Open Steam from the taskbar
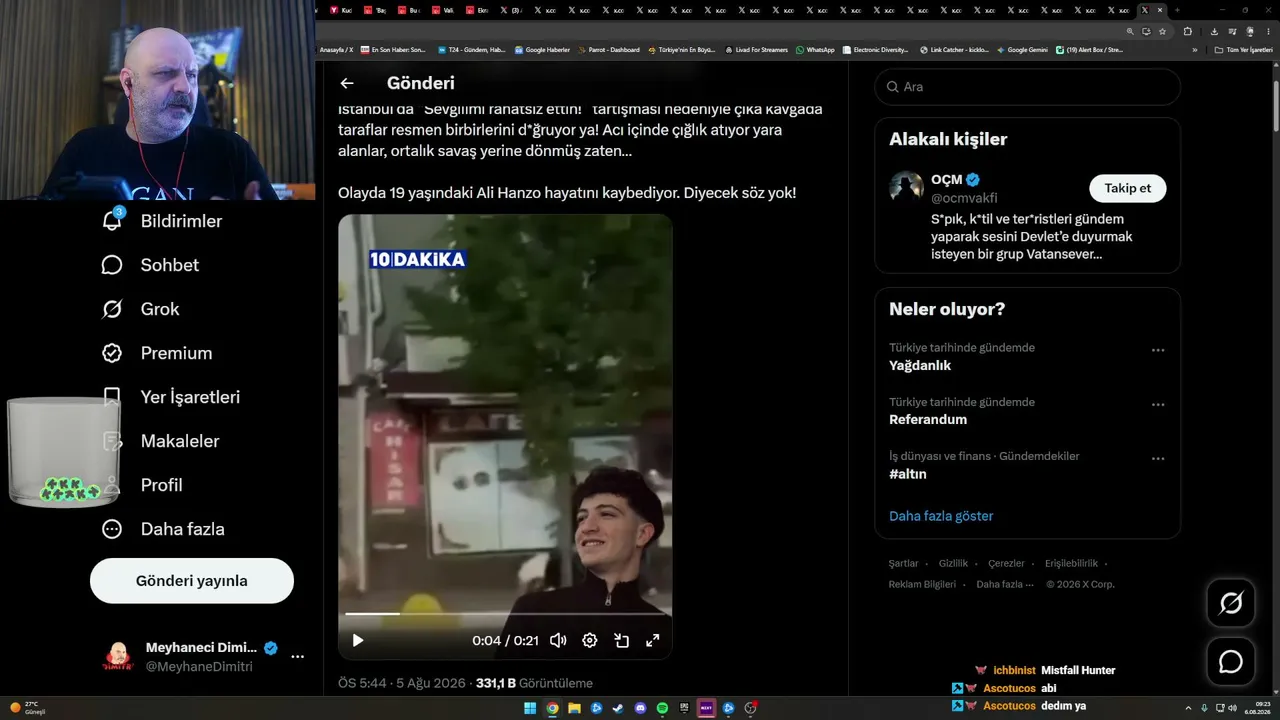The image size is (1280, 720). point(618,708)
